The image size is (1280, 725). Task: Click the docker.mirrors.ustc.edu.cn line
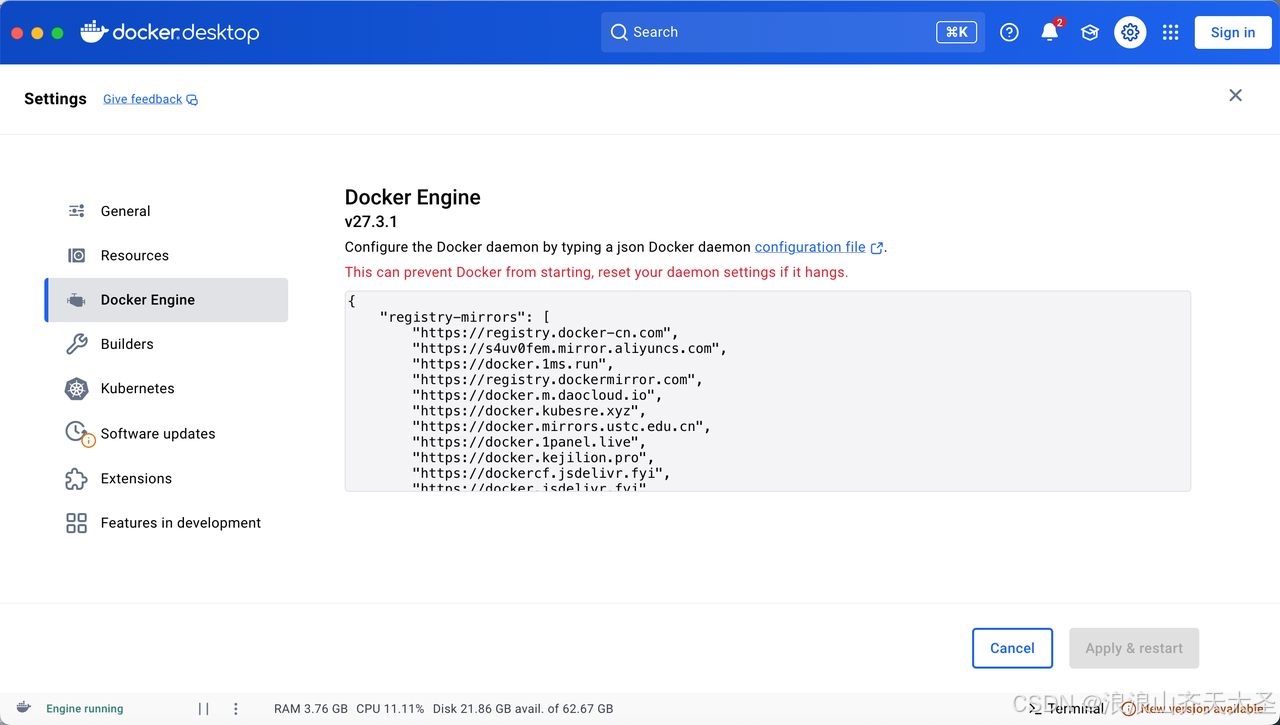(x=562, y=426)
